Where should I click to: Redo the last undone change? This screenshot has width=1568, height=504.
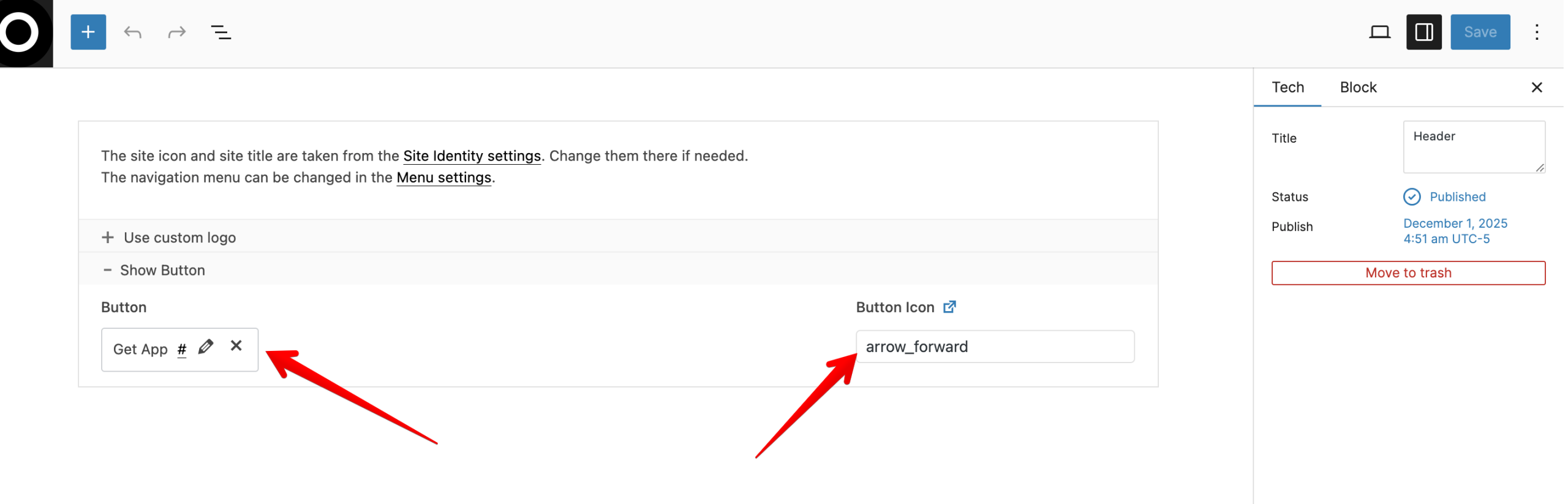coord(176,32)
